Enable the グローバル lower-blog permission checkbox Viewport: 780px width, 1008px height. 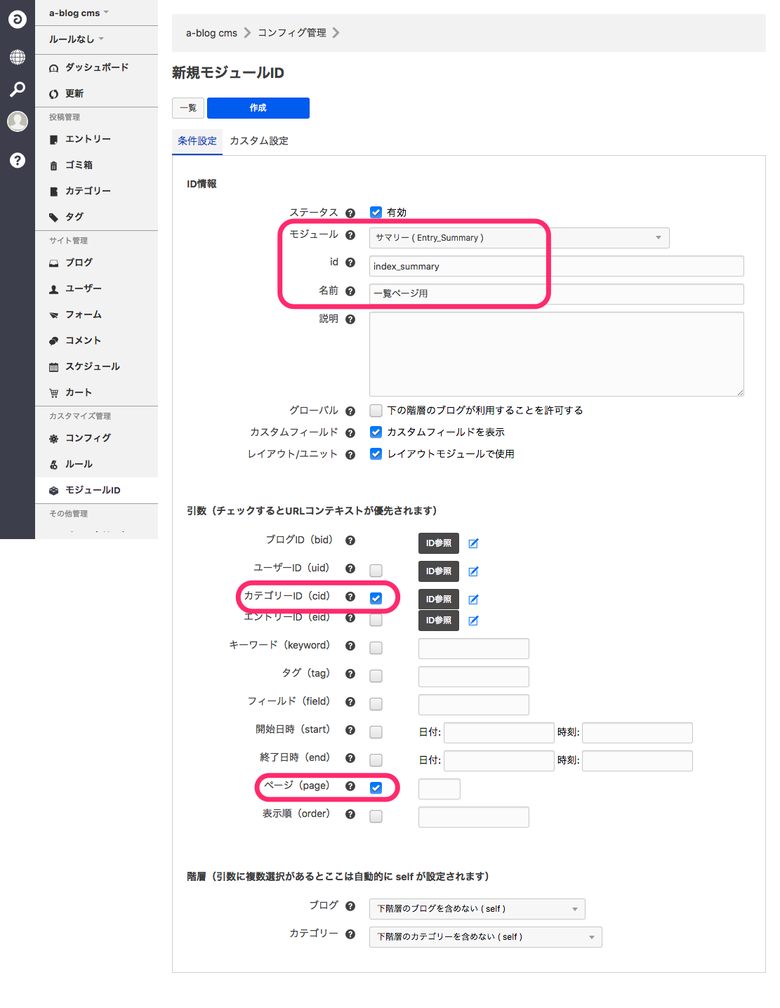point(376,410)
